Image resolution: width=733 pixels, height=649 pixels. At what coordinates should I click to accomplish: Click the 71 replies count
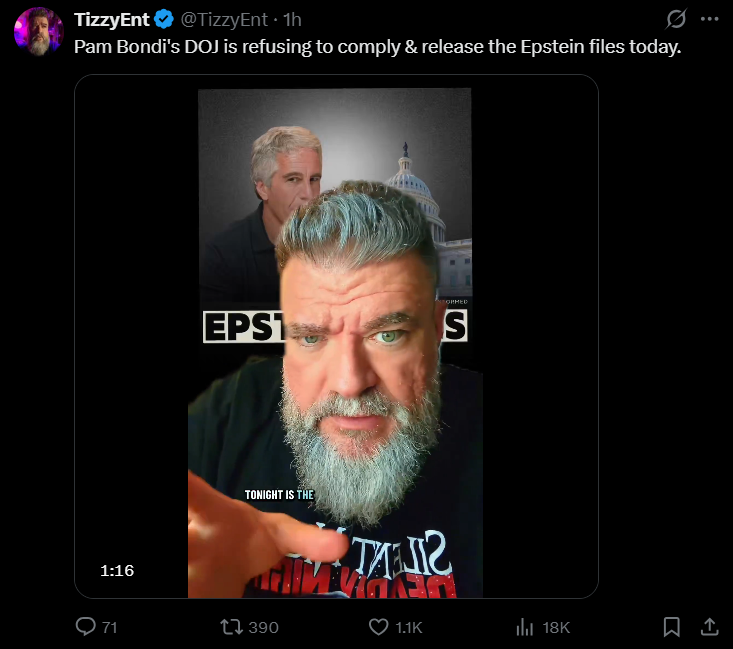pyautogui.click(x=109, y=627)
